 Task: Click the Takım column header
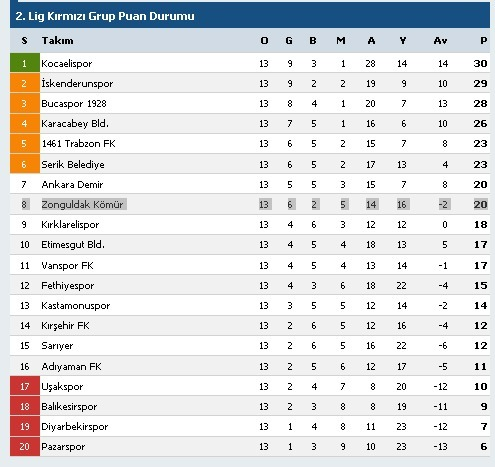[x=57, y=41]
